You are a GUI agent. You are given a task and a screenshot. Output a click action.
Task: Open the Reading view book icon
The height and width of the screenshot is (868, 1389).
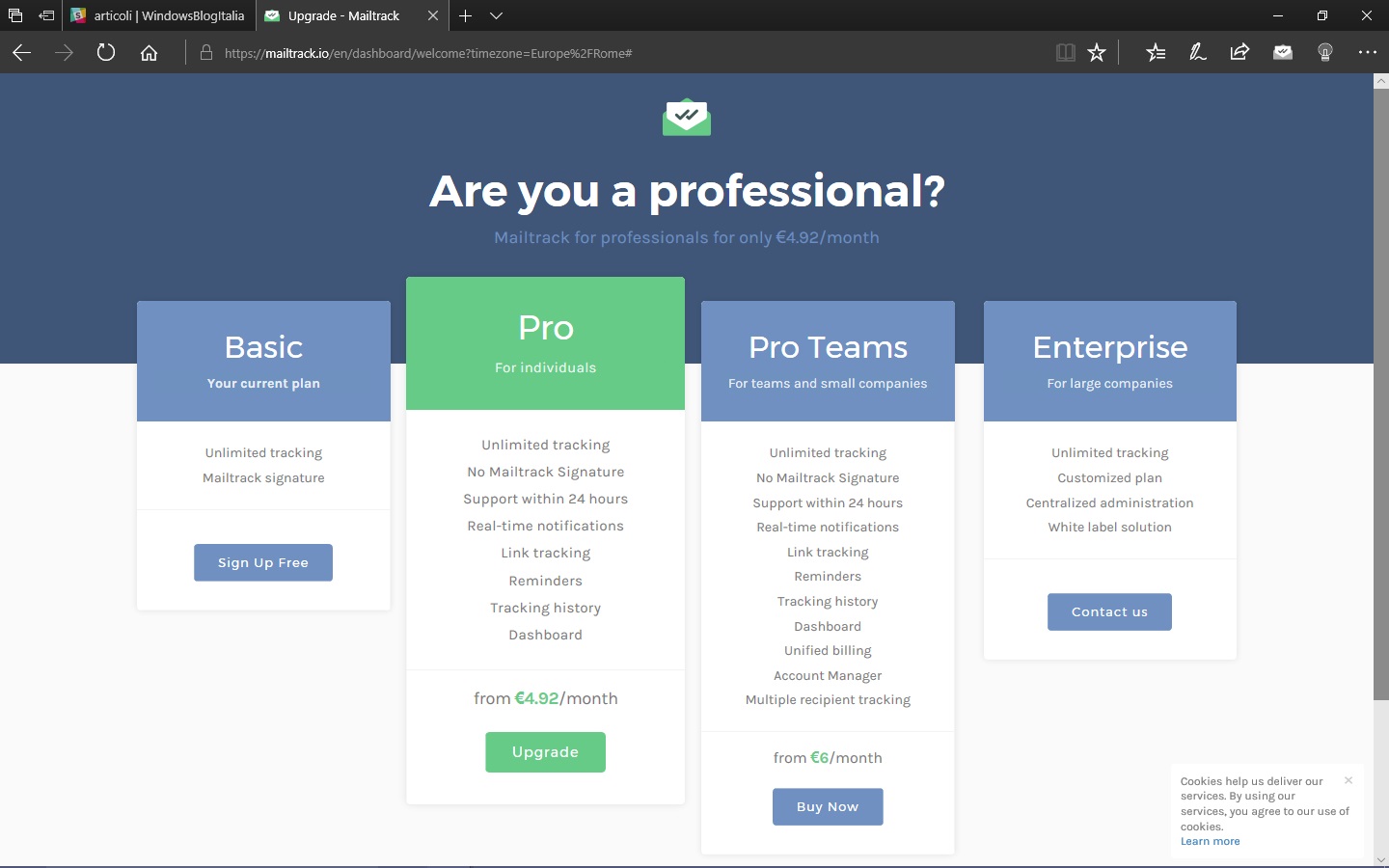click(1065, 53)
